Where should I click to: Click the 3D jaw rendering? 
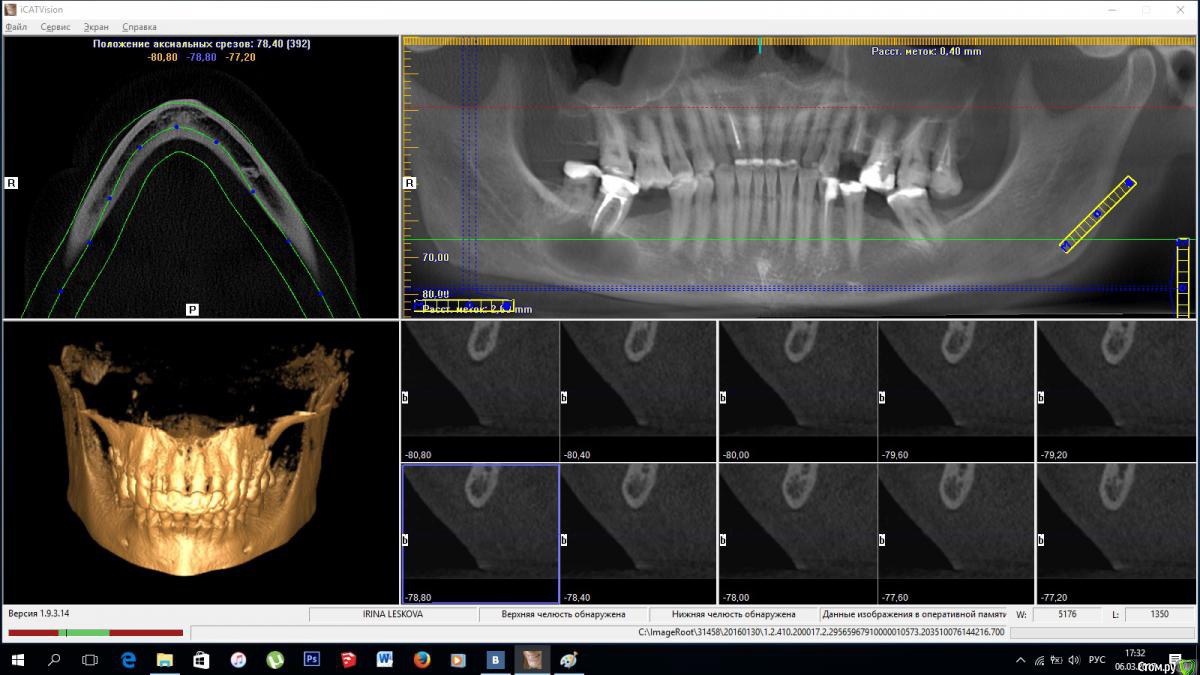[200, 460]
